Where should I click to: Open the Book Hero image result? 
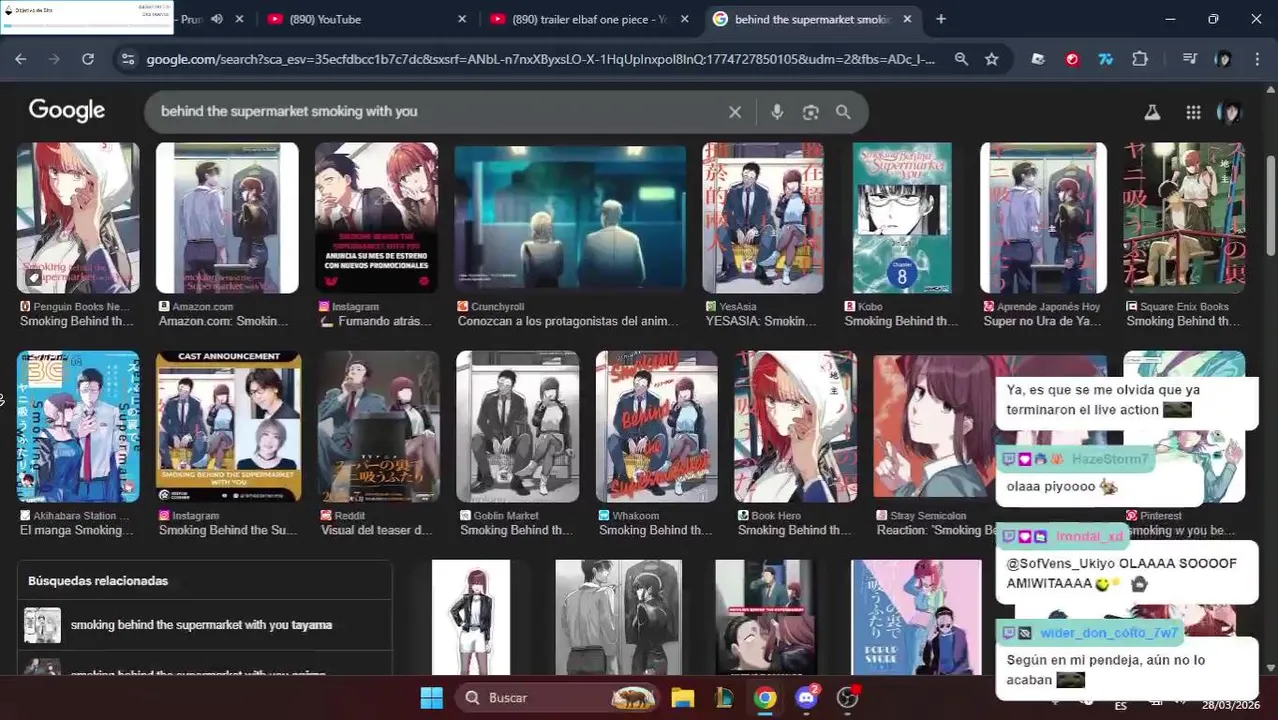click(795, 427)
